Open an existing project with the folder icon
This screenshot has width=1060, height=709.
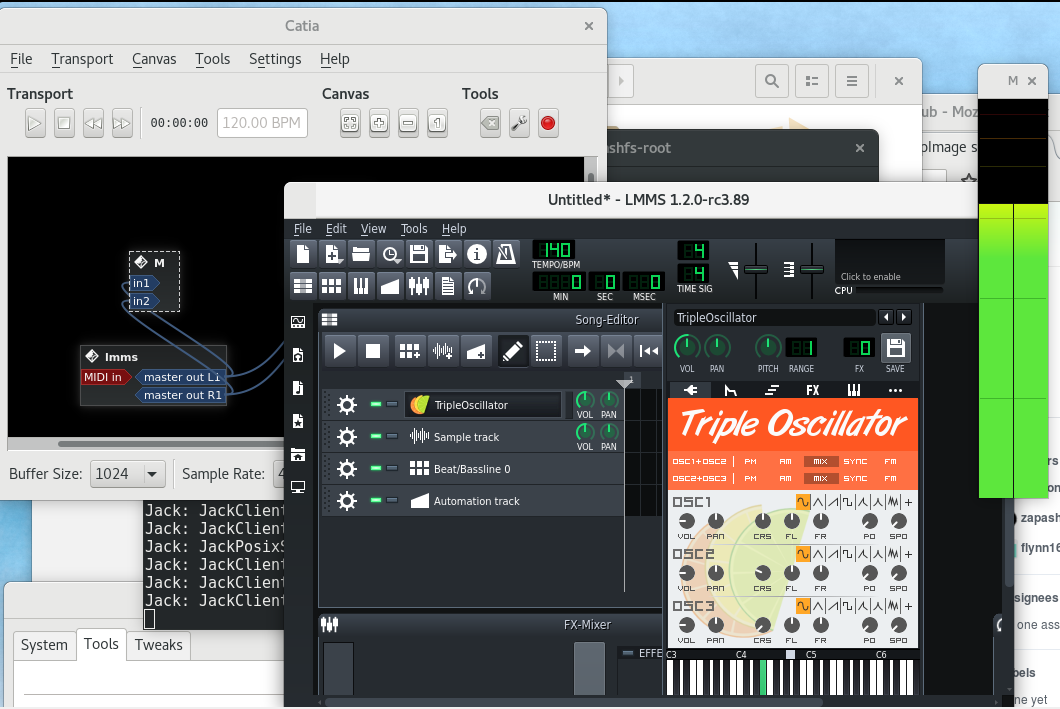click(x=361, y=254)
